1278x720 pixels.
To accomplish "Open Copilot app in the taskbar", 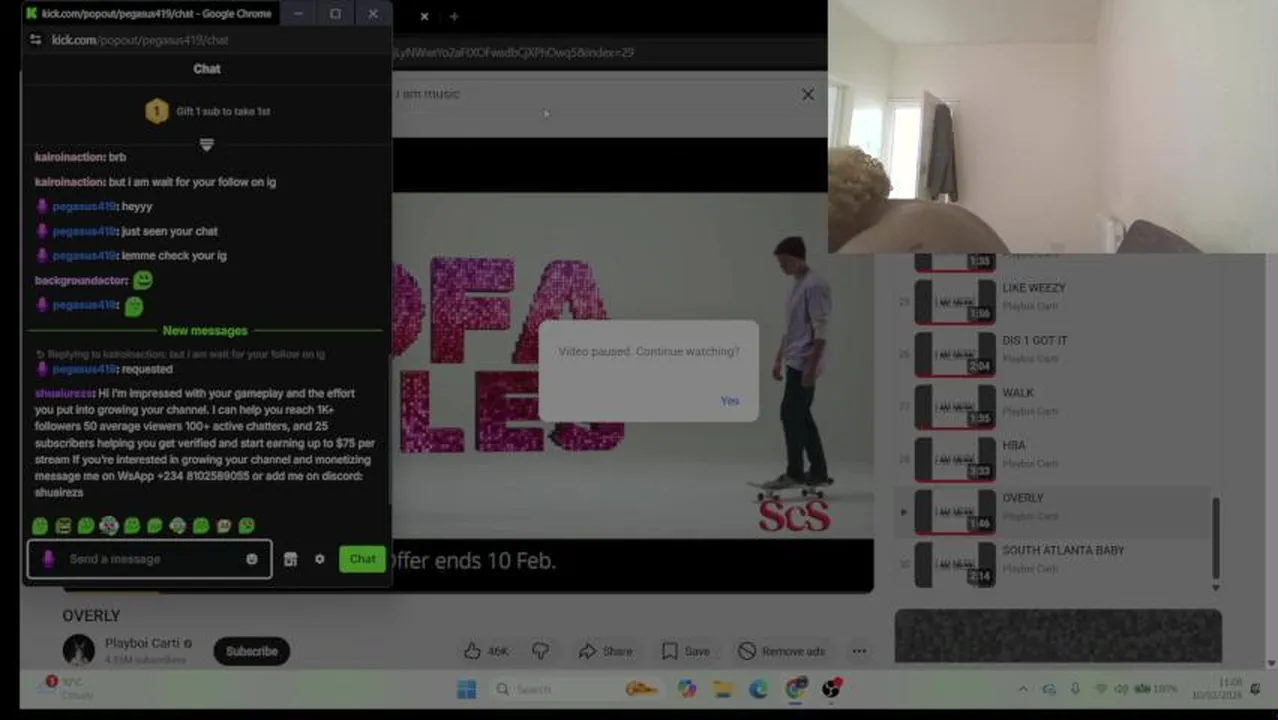I will point(686,689).
